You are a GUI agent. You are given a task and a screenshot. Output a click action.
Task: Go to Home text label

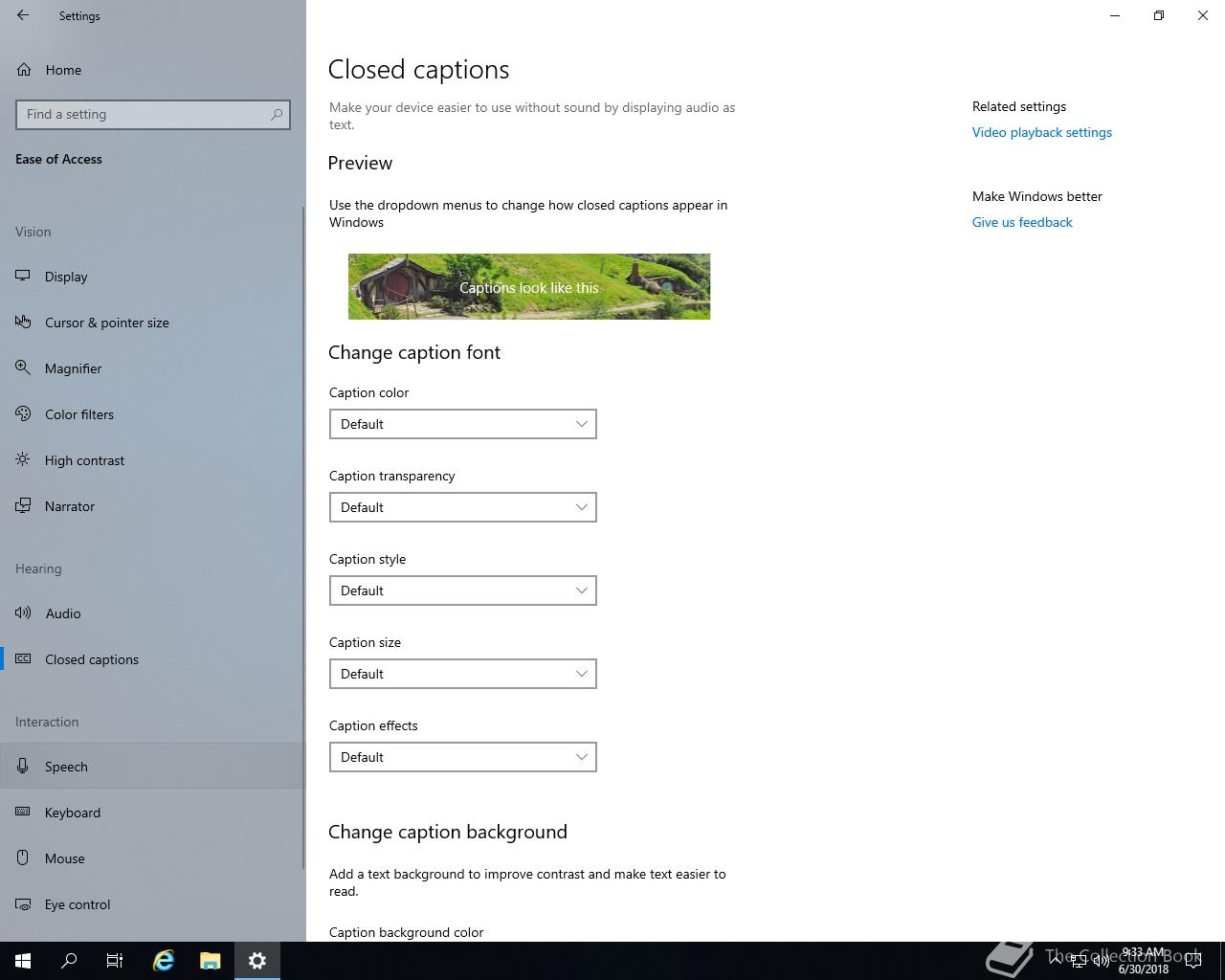[63, 70]
